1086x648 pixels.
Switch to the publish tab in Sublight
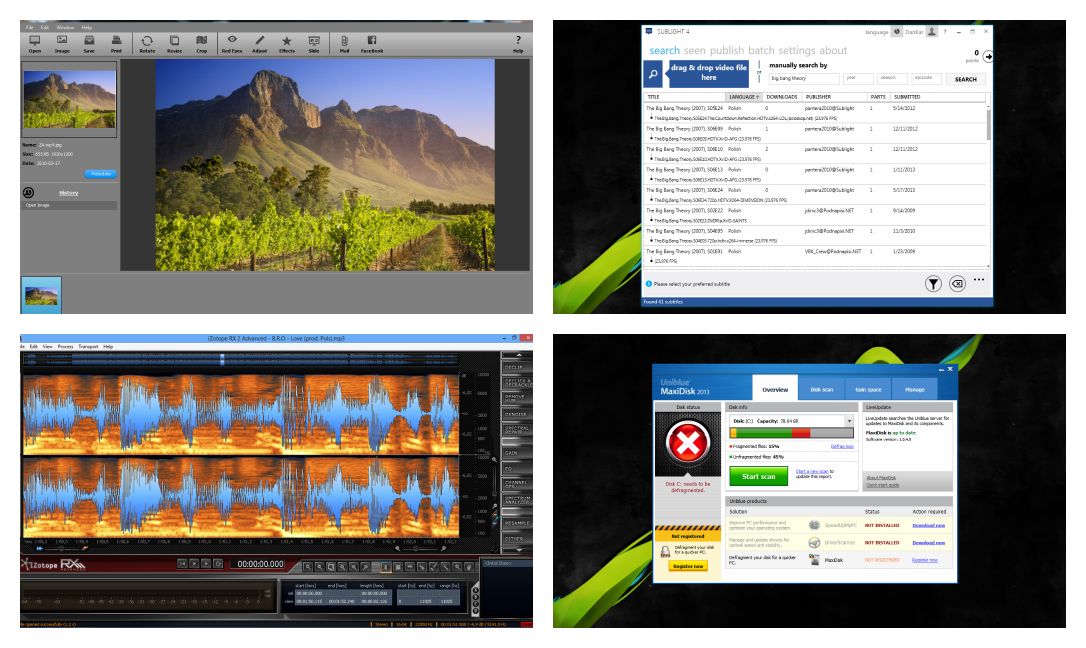(727, 51)
